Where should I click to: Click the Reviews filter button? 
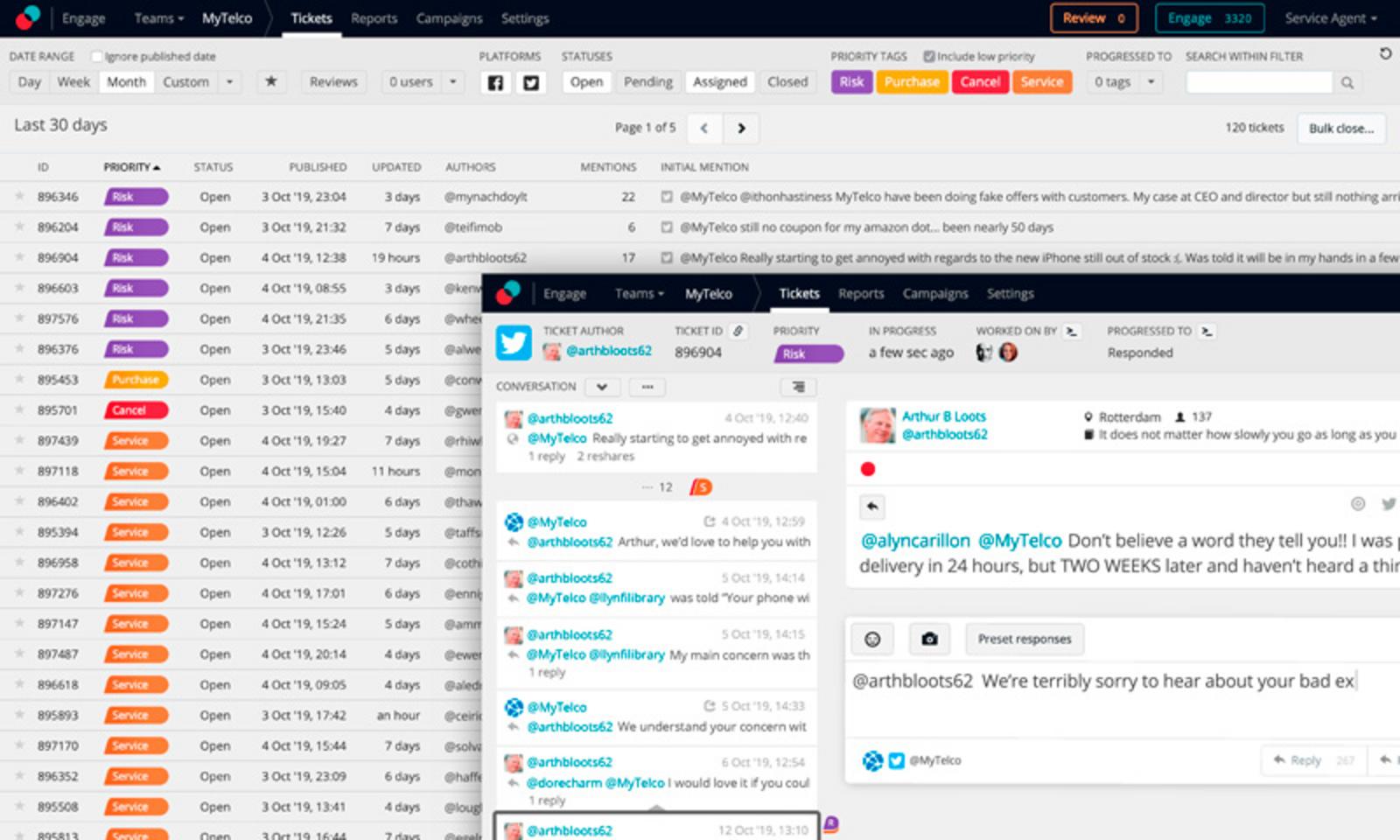333,81
